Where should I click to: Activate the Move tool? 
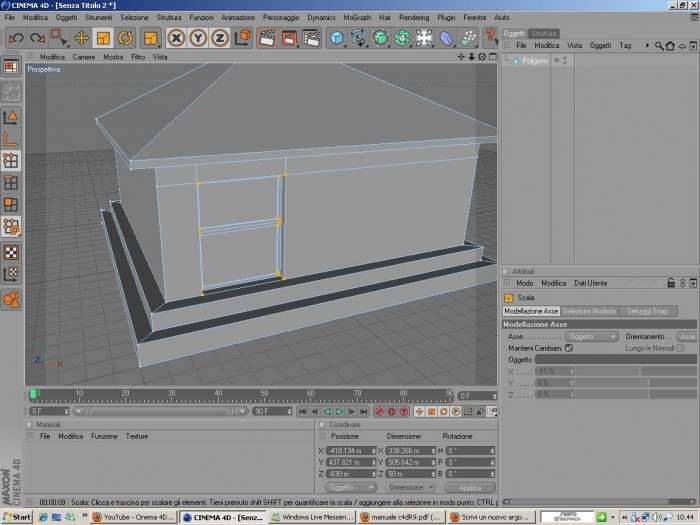[81, 38]
